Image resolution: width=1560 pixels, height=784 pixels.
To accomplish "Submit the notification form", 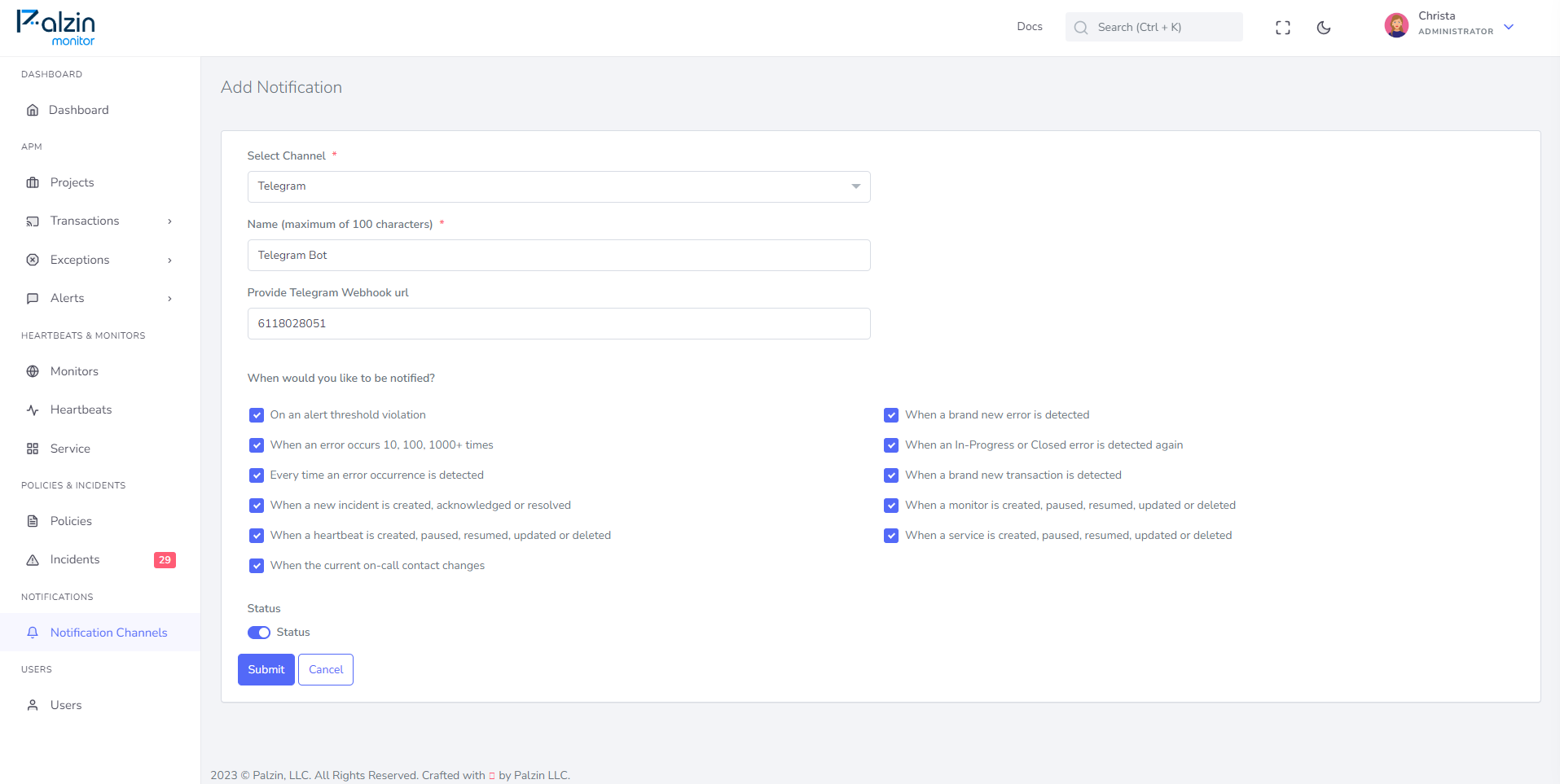I will point(266,670).
